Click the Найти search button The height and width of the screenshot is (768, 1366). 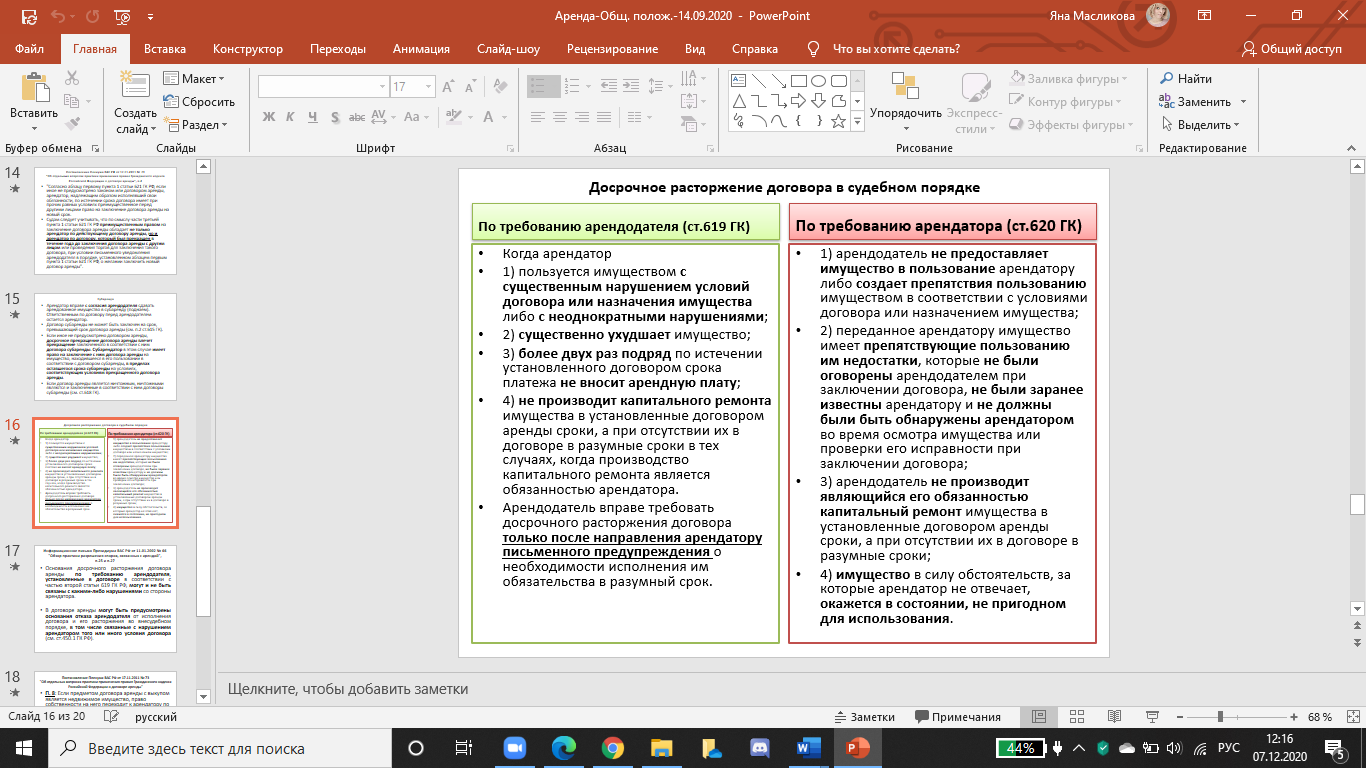1186,79
